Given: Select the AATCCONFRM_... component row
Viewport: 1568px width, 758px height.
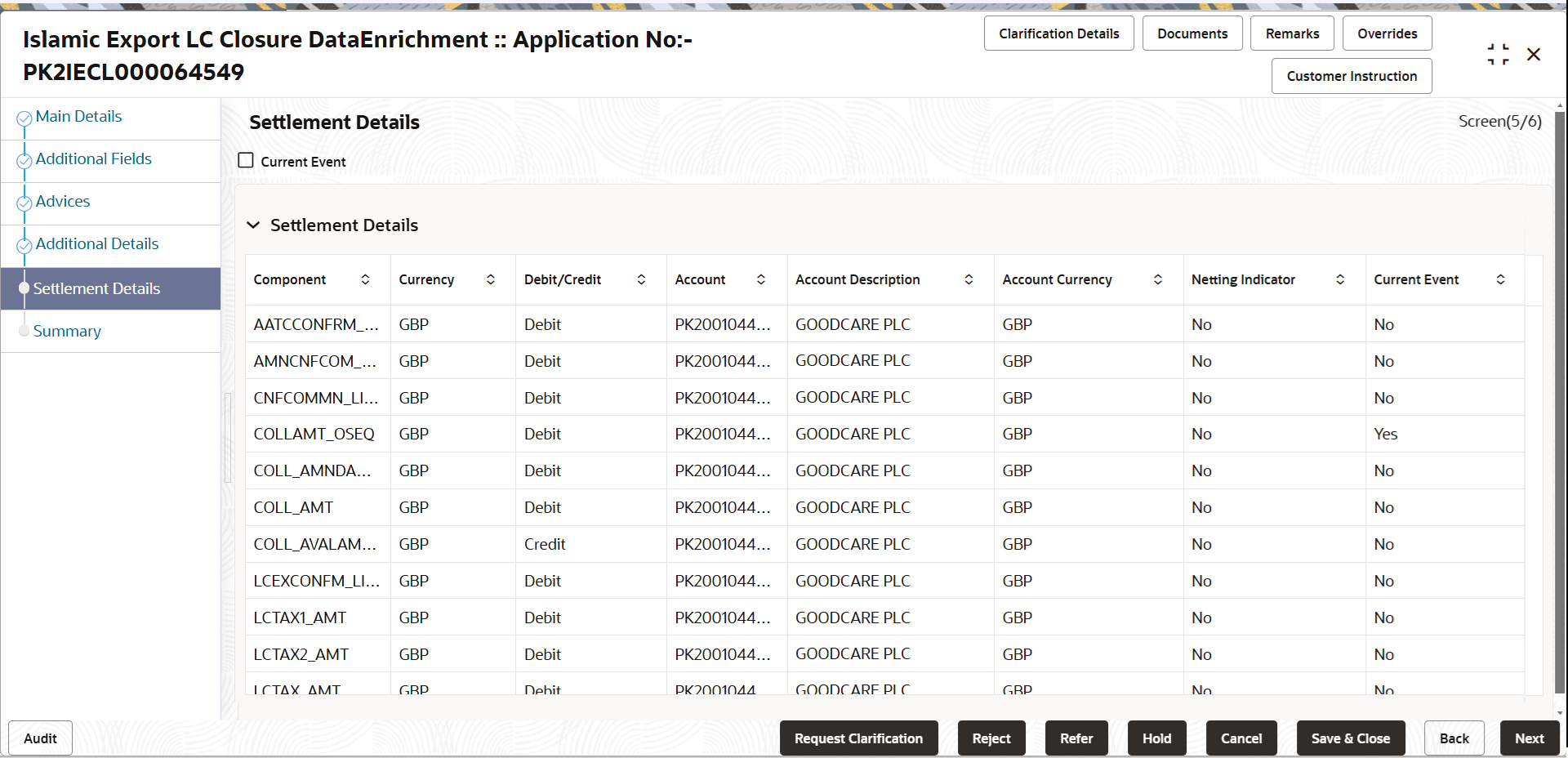Looking at the screenshot, I should coord(884,324).
